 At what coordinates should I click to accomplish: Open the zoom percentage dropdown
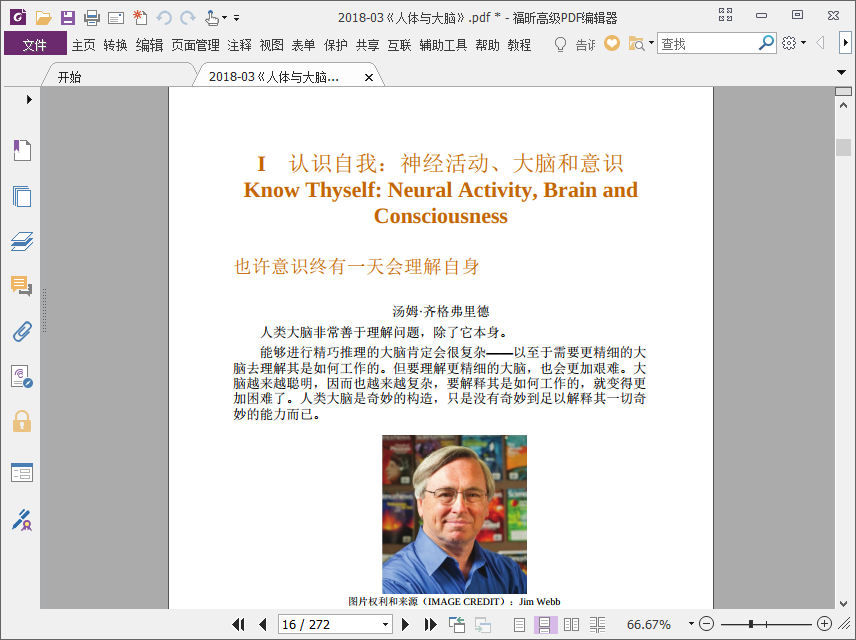[690, 624]
